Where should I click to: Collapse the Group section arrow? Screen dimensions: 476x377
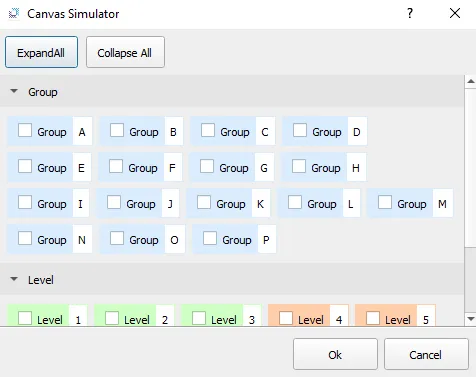[14, 91]
